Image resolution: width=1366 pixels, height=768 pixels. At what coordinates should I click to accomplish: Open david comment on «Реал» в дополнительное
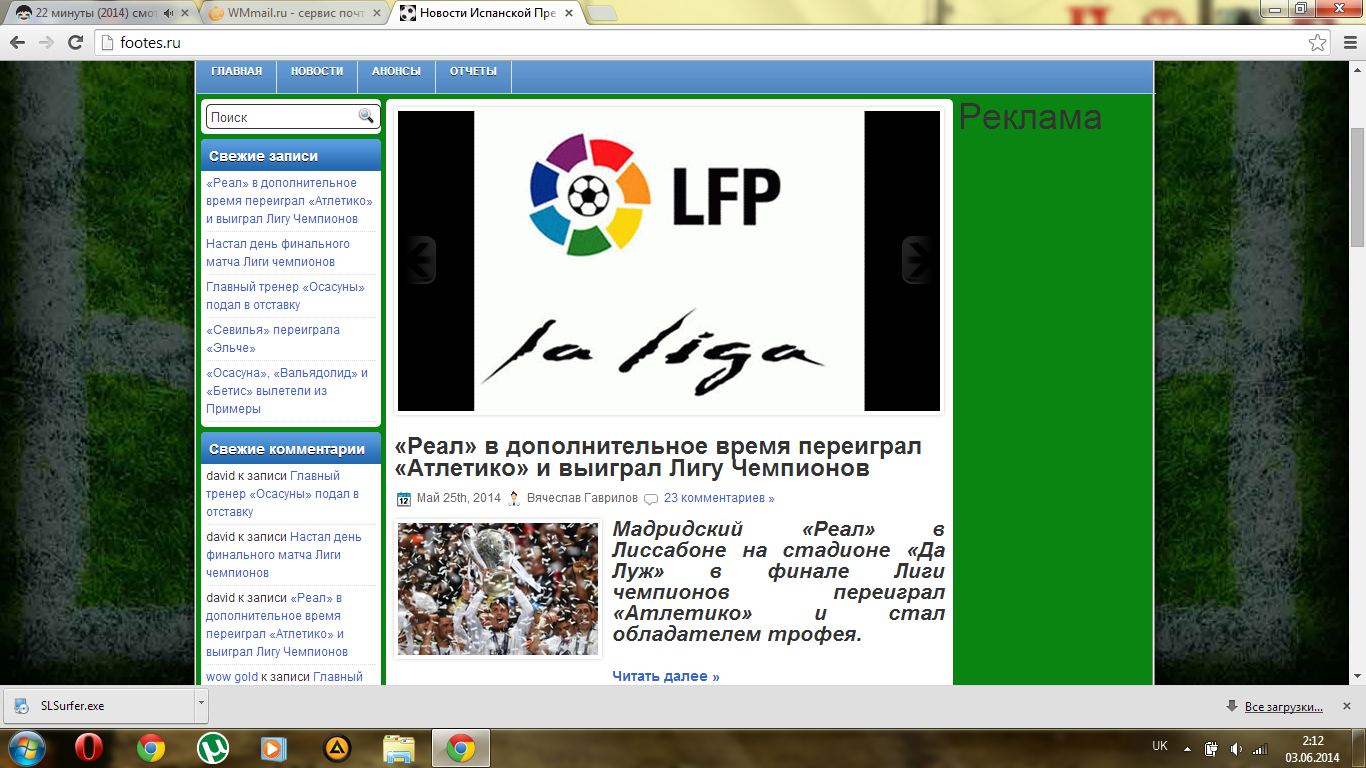point(277,625)
